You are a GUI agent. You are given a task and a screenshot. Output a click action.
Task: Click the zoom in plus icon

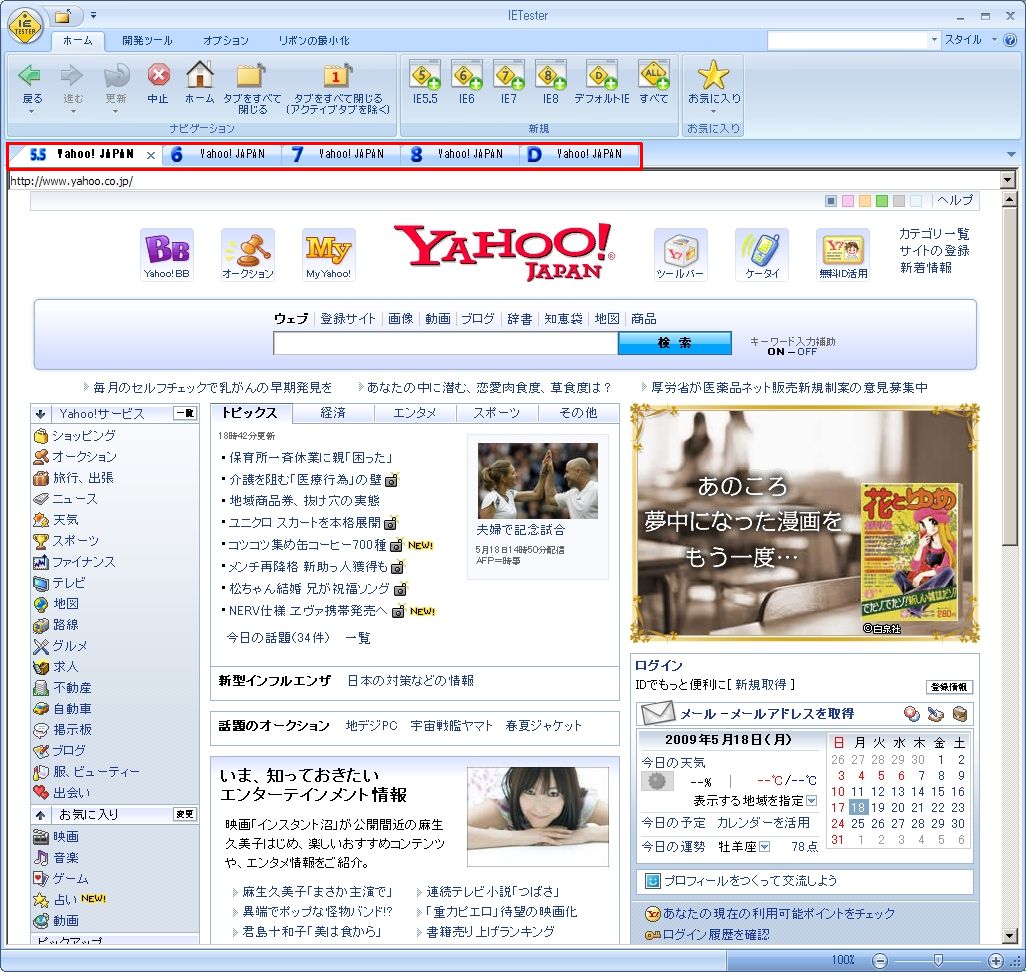[996, 960]
